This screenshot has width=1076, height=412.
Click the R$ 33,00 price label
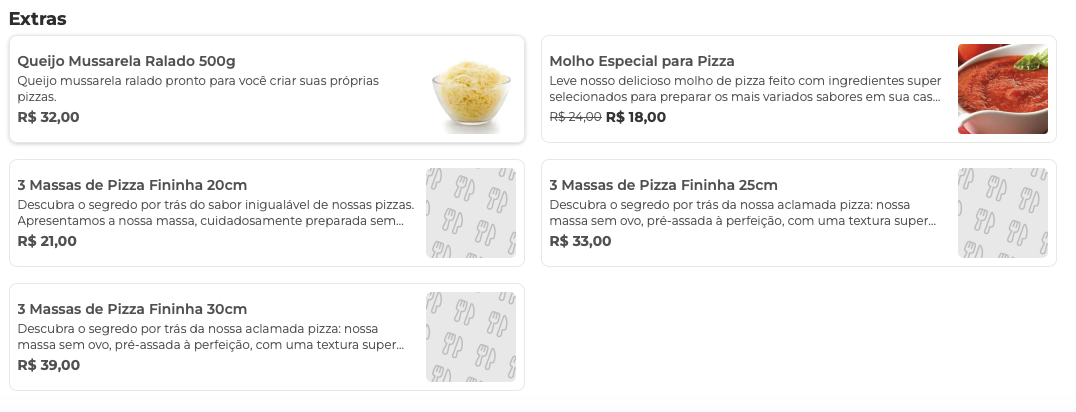pos(580,241)
